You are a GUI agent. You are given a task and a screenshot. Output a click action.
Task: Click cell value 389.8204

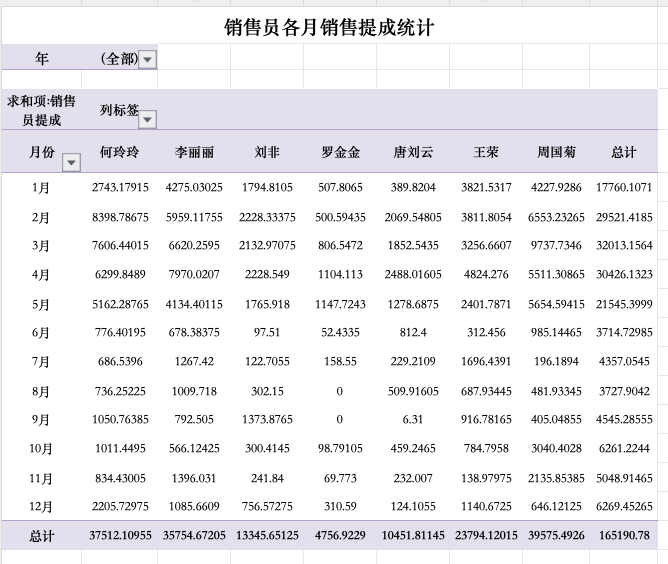pos(413,187)
